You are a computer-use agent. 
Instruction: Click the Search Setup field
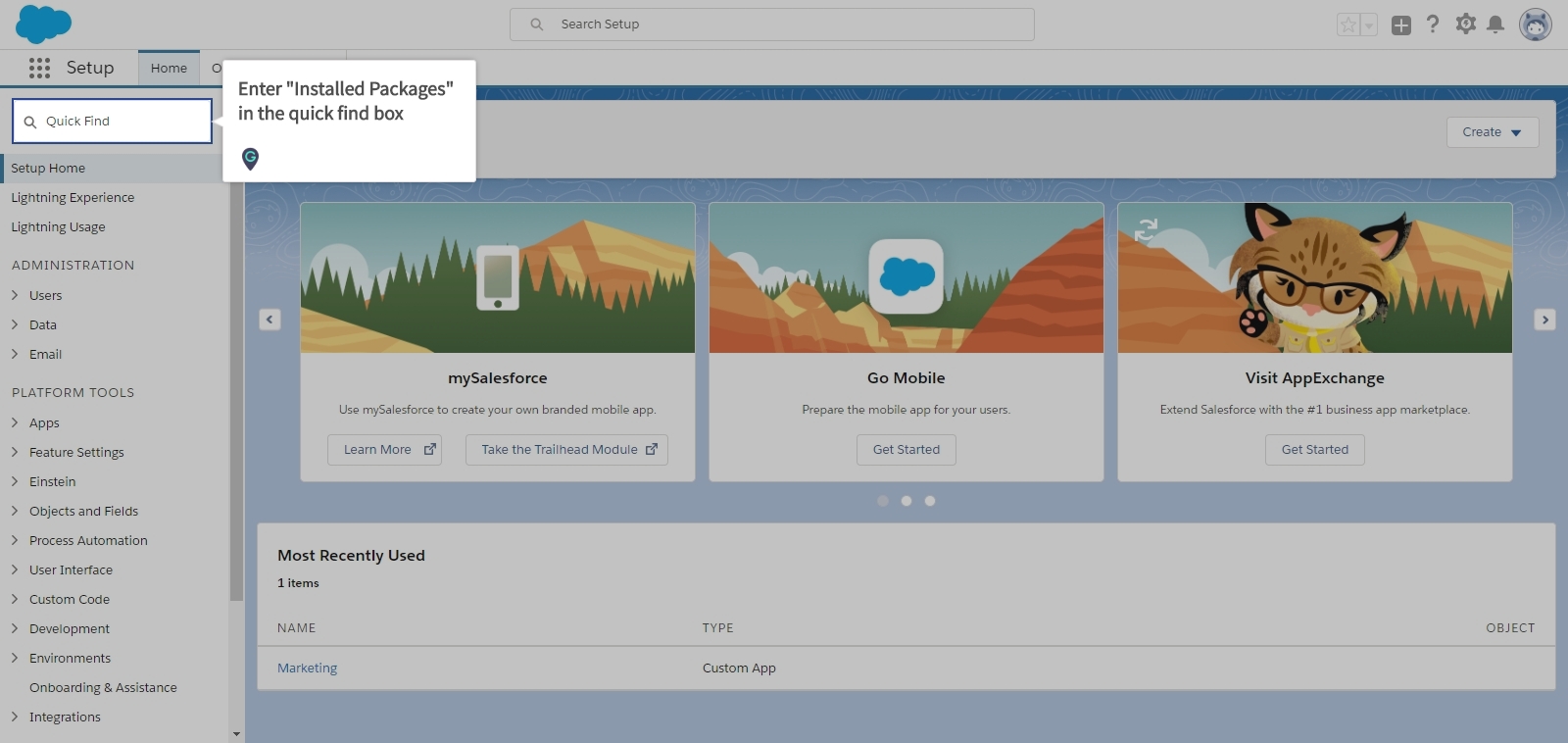[772, 25]
